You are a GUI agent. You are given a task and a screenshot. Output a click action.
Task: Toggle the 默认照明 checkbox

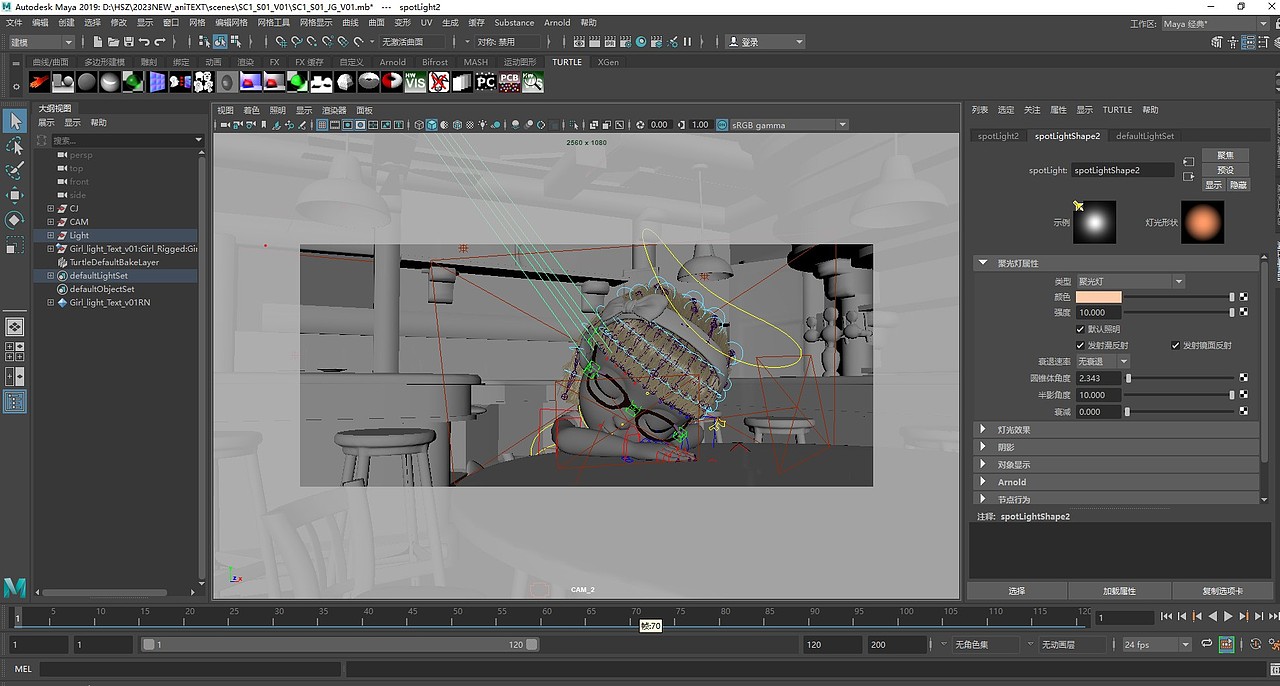coord(1080,329)
